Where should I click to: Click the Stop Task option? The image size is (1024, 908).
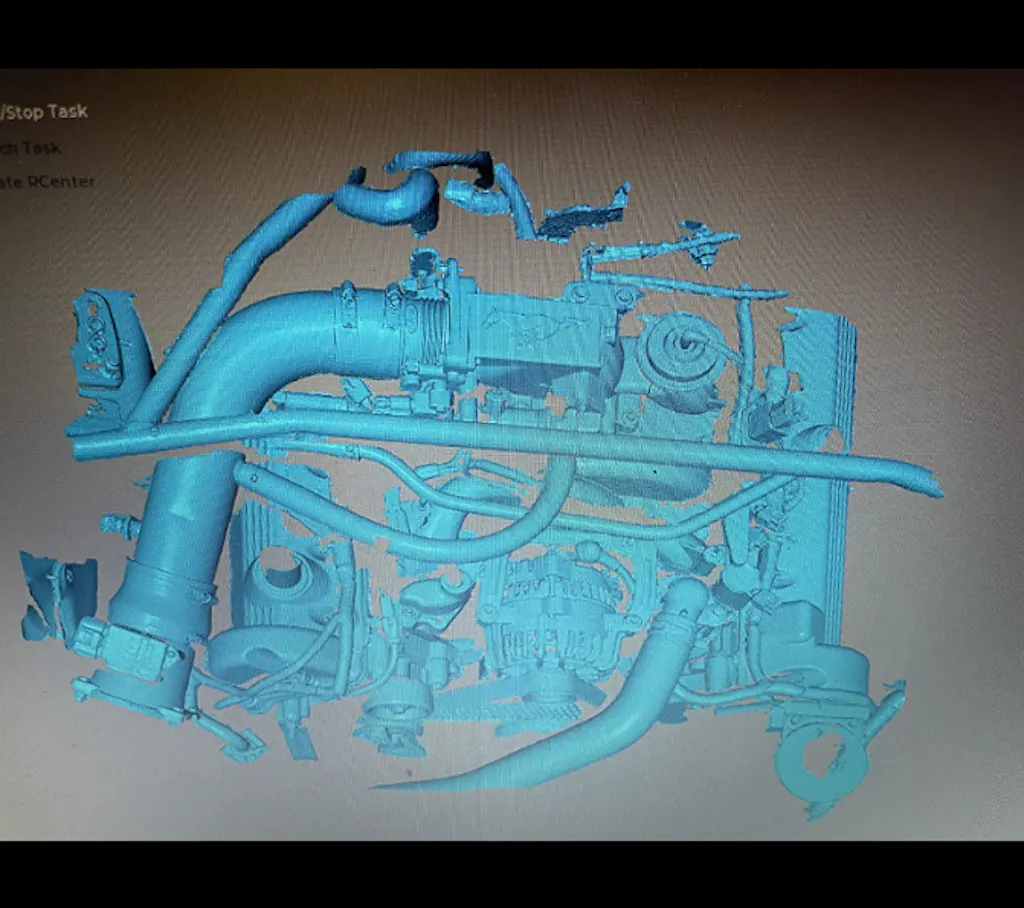coord(44,112)
